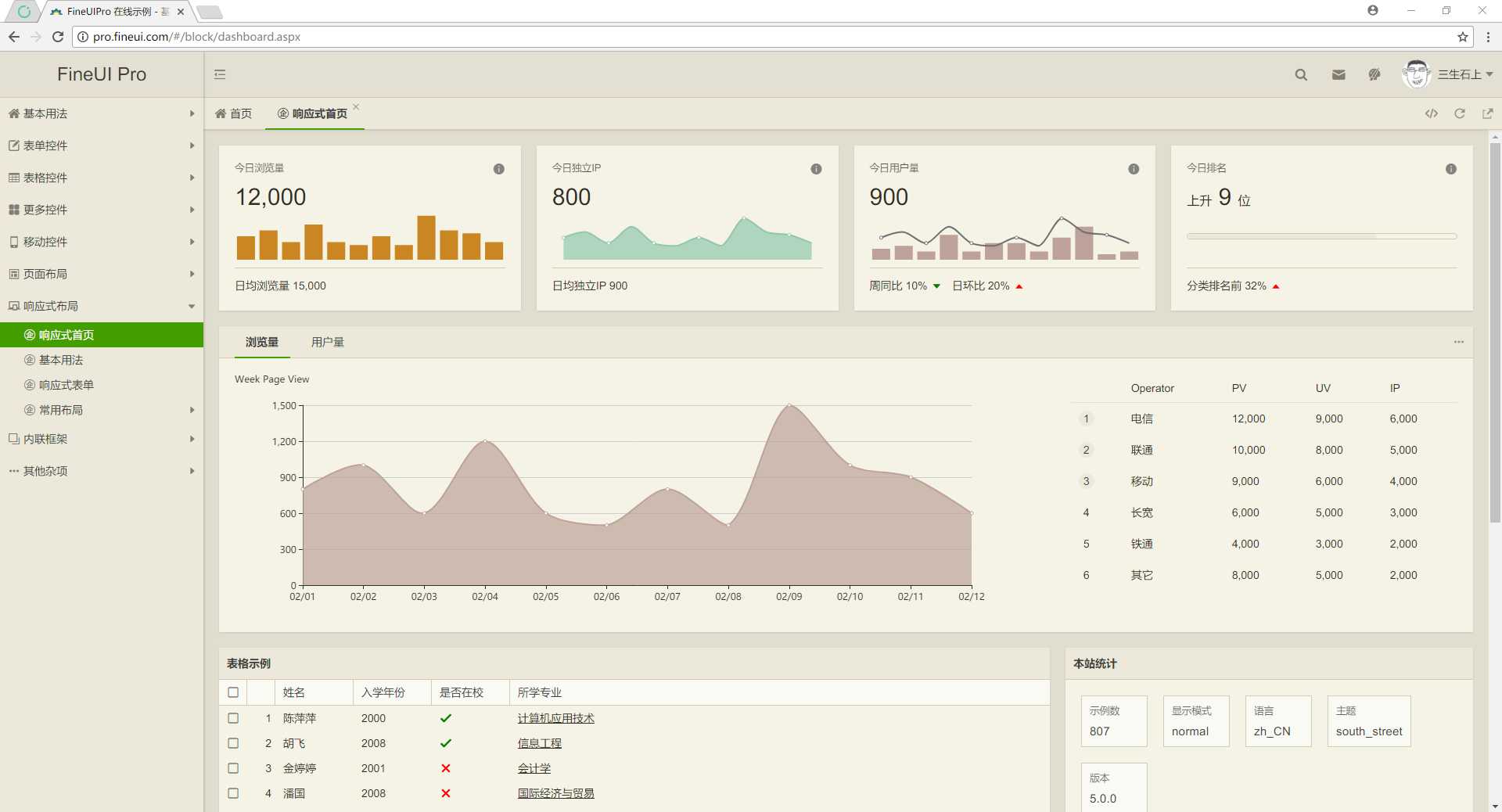Check the row checkbox for 潘国
This screenshot has width=1502, height=812.
233,793
